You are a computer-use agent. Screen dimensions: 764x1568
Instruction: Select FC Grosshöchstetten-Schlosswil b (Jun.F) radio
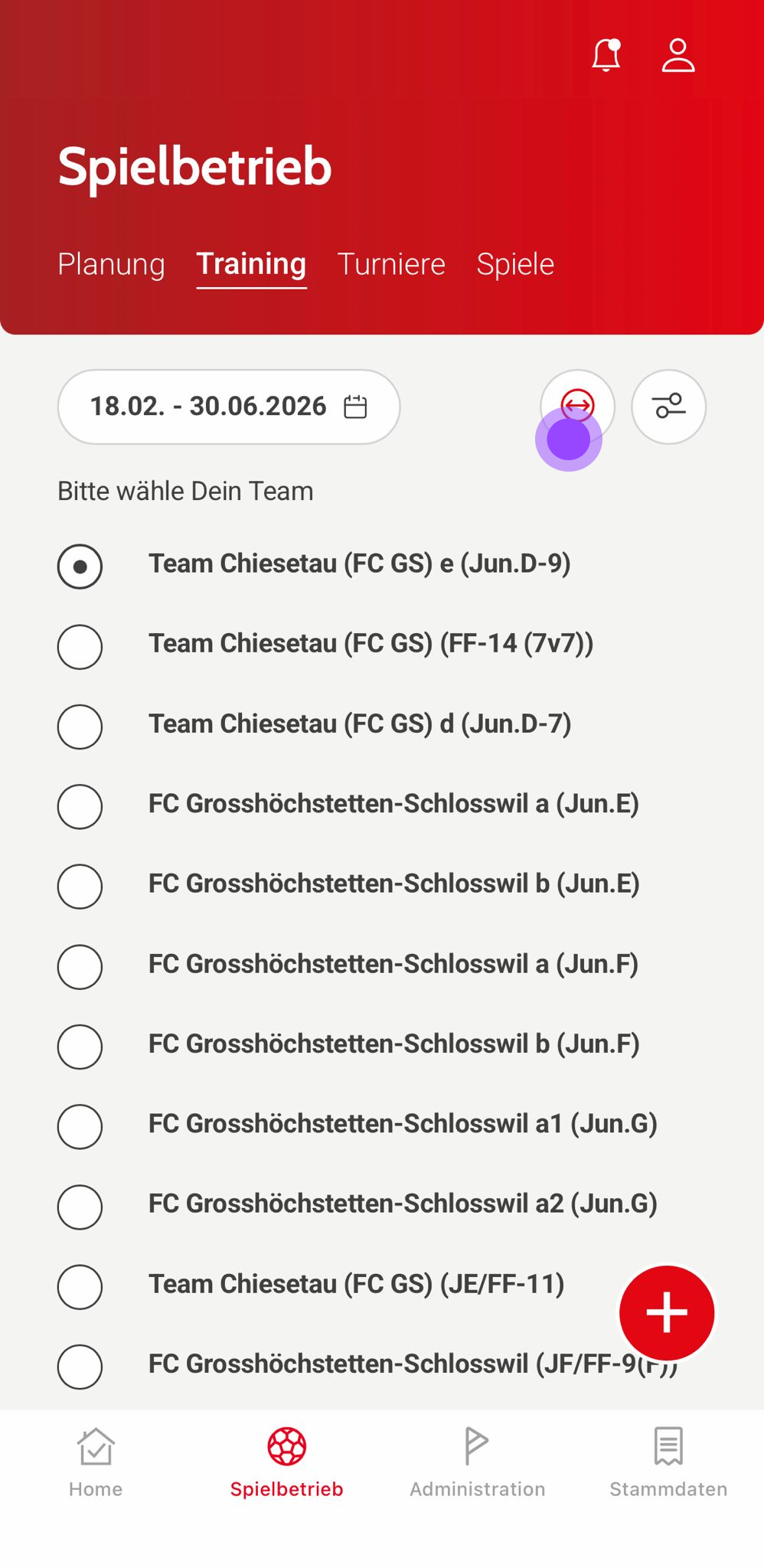pos(80,1047)
